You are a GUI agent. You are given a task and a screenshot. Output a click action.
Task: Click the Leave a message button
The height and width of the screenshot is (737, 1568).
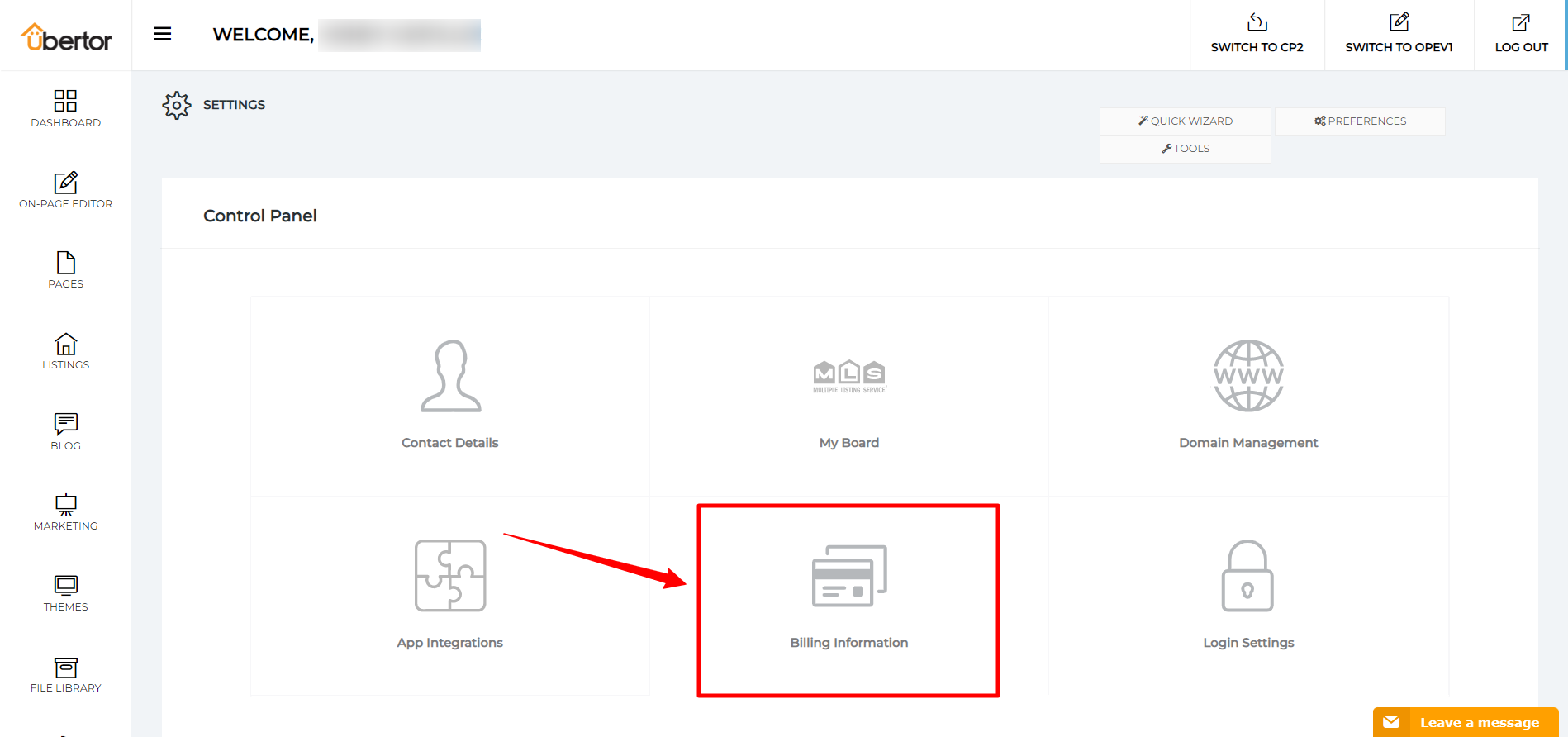pos(1465,722)
